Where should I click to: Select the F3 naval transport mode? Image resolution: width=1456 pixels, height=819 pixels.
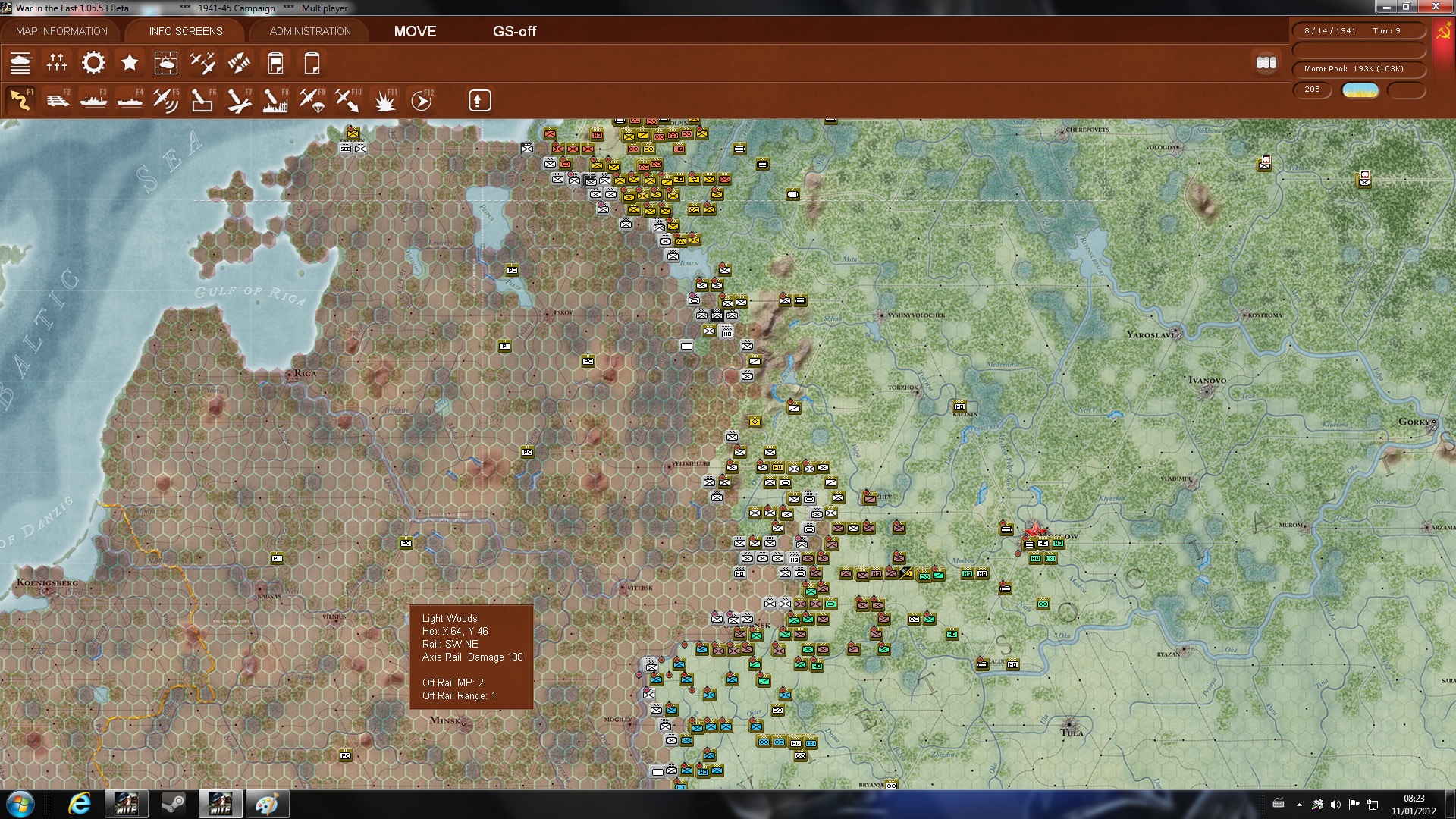tap(93, 100)
